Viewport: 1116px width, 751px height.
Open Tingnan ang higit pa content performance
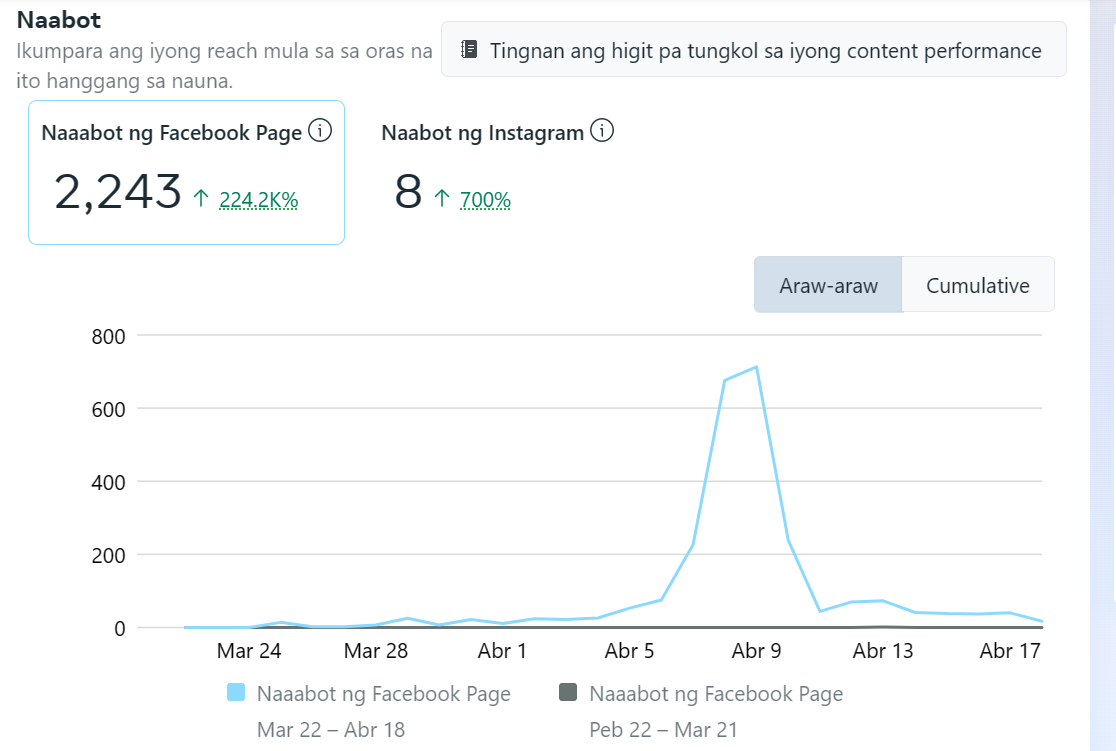(754, 50)
